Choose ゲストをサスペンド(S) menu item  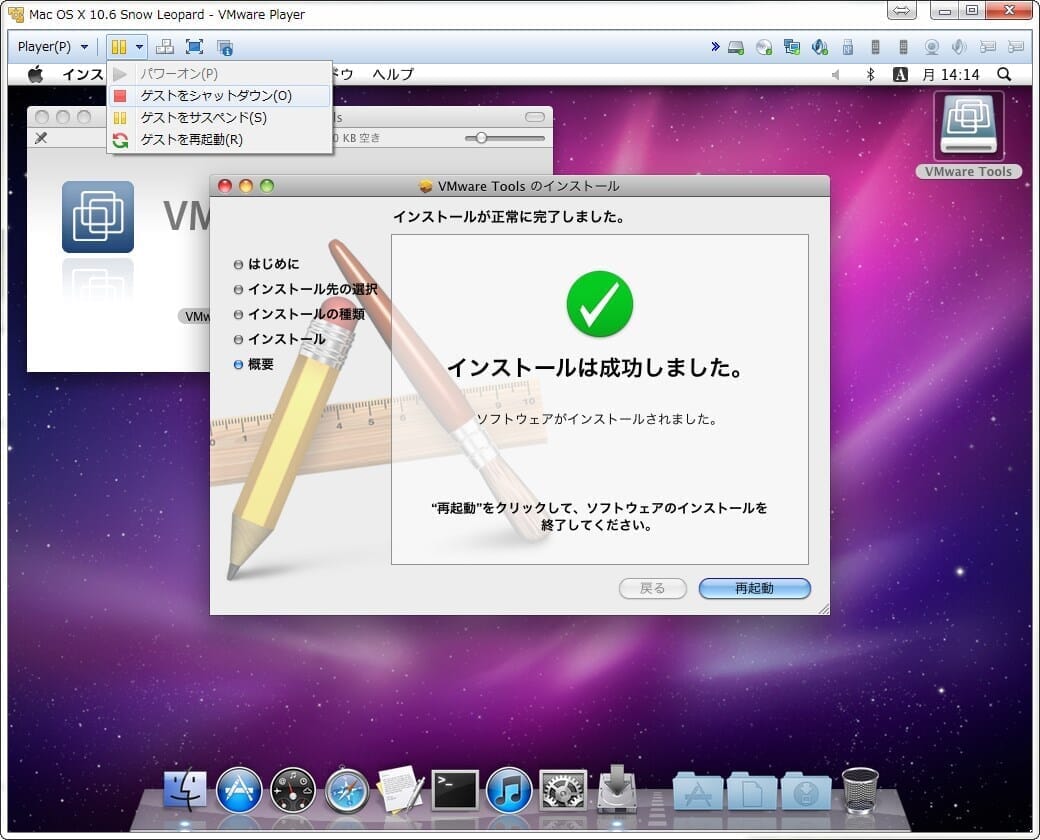tap(204, 118)
